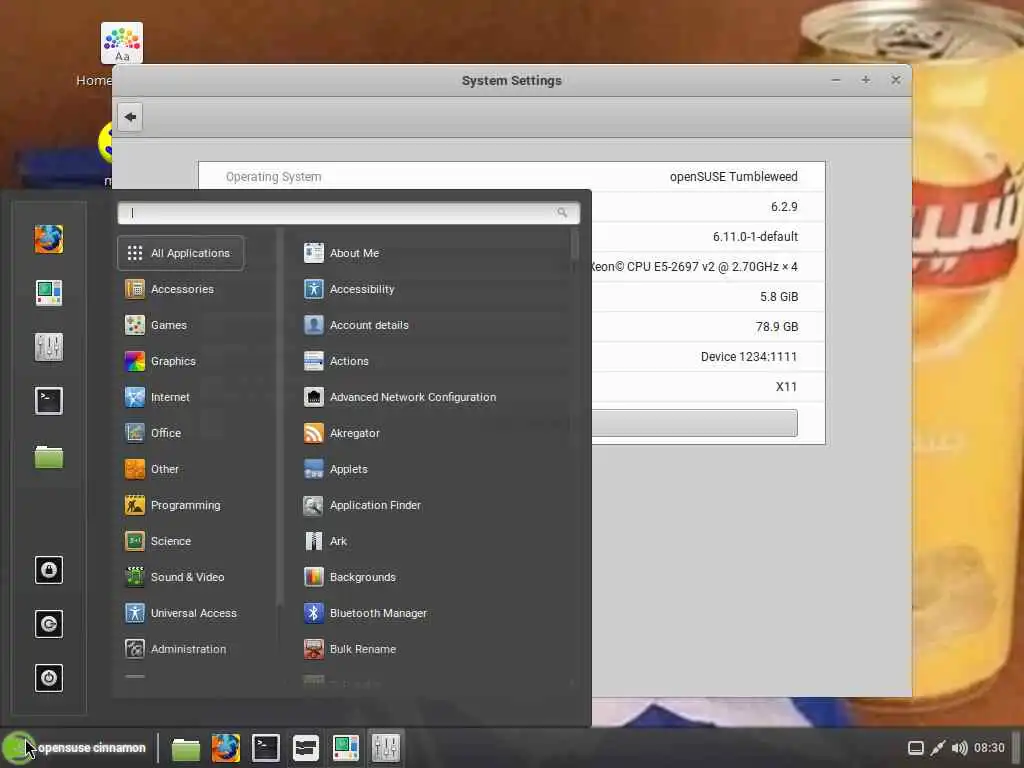Open the Files launcher in the panel

(x=185, y=748)
